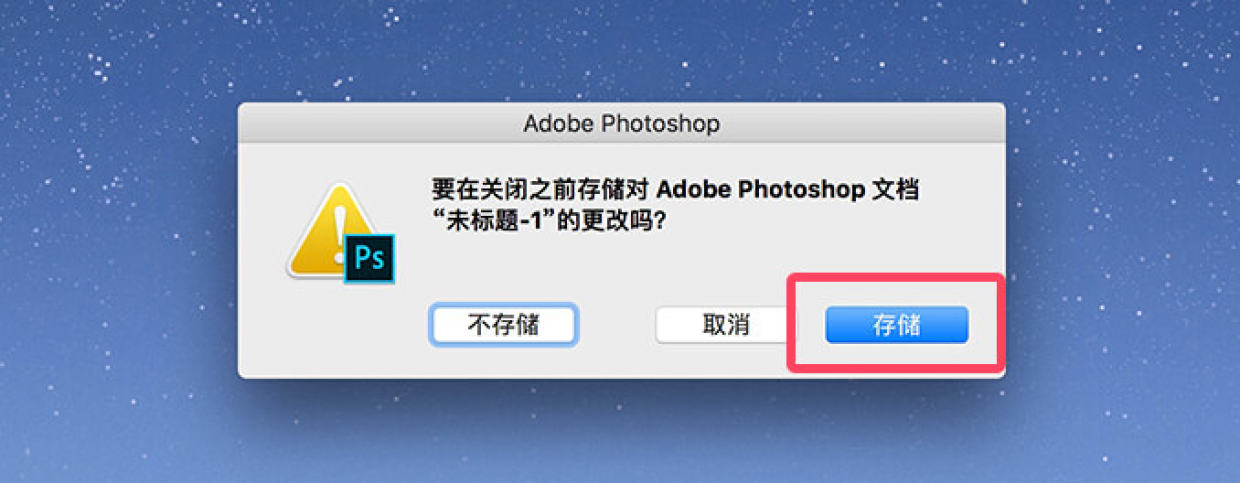Image resolution: width=1240 pixels, height=483 pixels.
Task: Click the starry desktop background above dialog
Action: point(620,50)
